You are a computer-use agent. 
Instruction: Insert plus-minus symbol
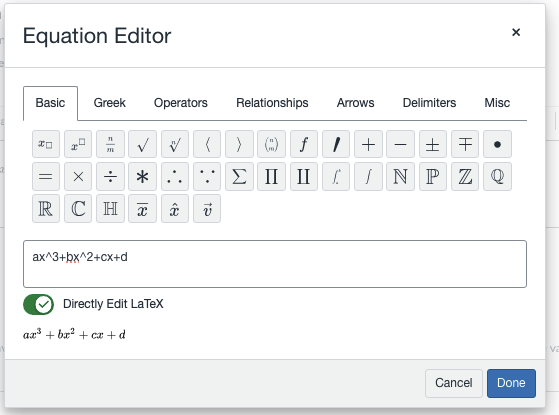pyautogui.click(x=433, y=144)
